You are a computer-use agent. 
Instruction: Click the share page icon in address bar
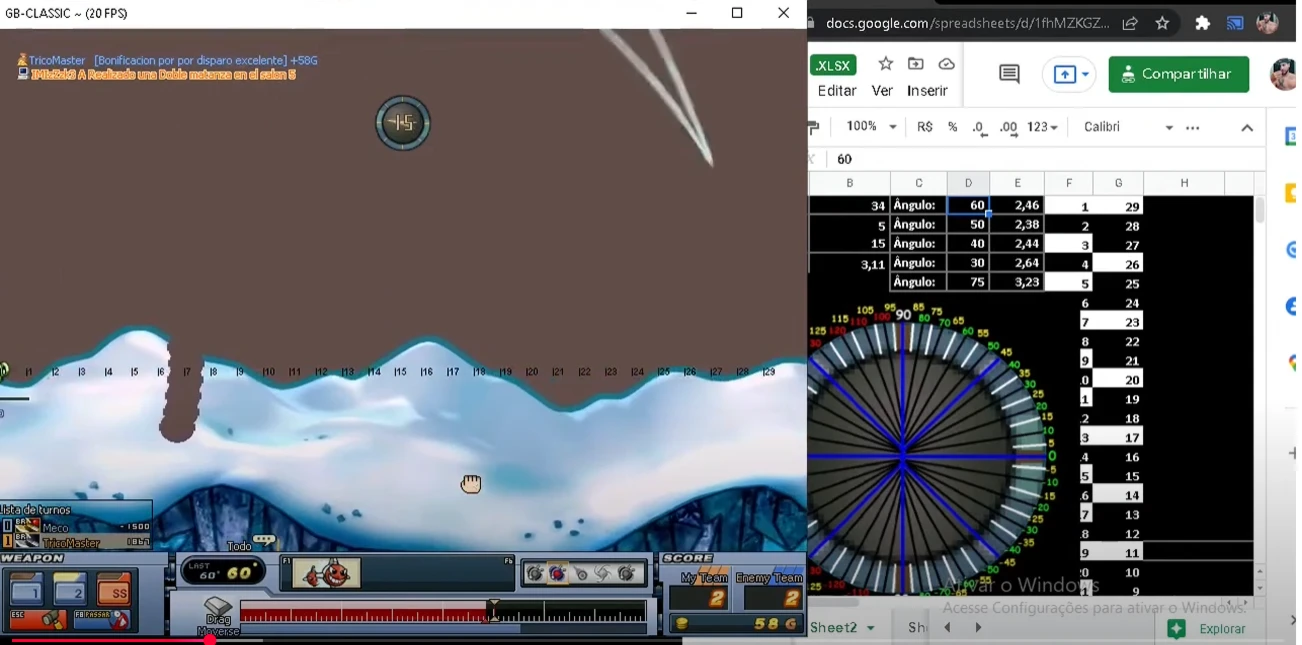point(1130,23)
